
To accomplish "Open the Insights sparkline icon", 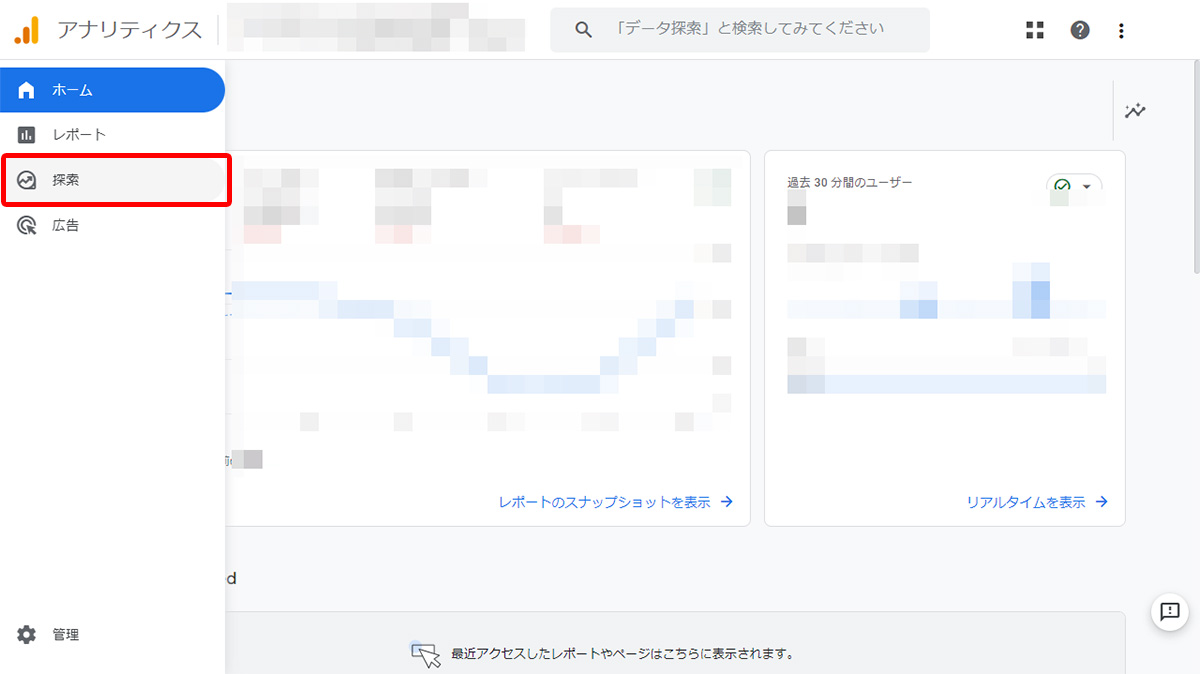I will 1135,111.
